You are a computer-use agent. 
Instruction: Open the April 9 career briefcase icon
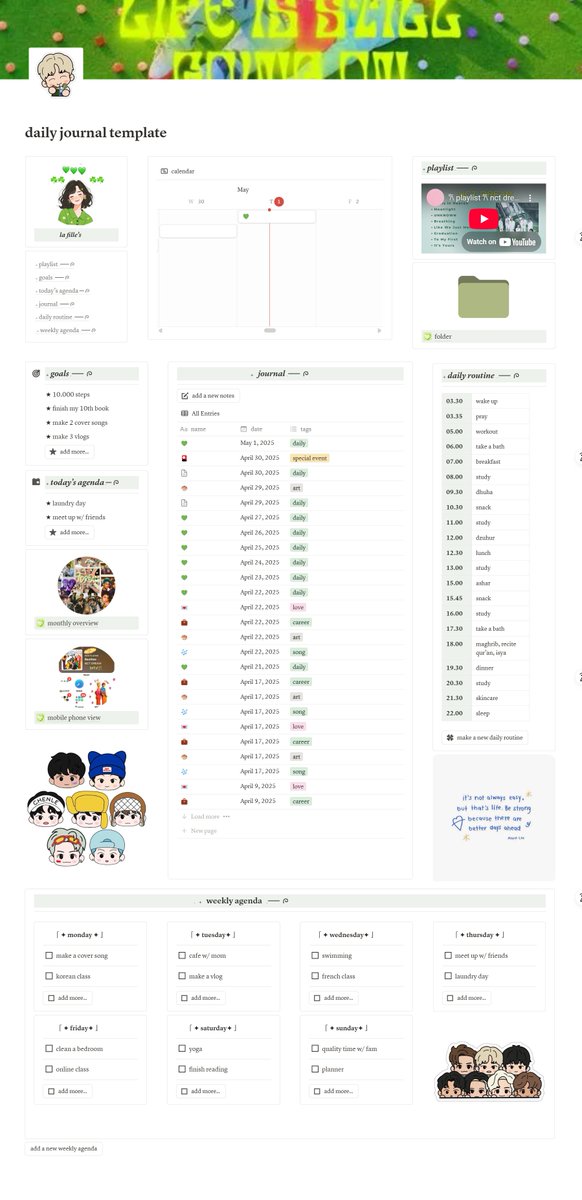point(184,801)
